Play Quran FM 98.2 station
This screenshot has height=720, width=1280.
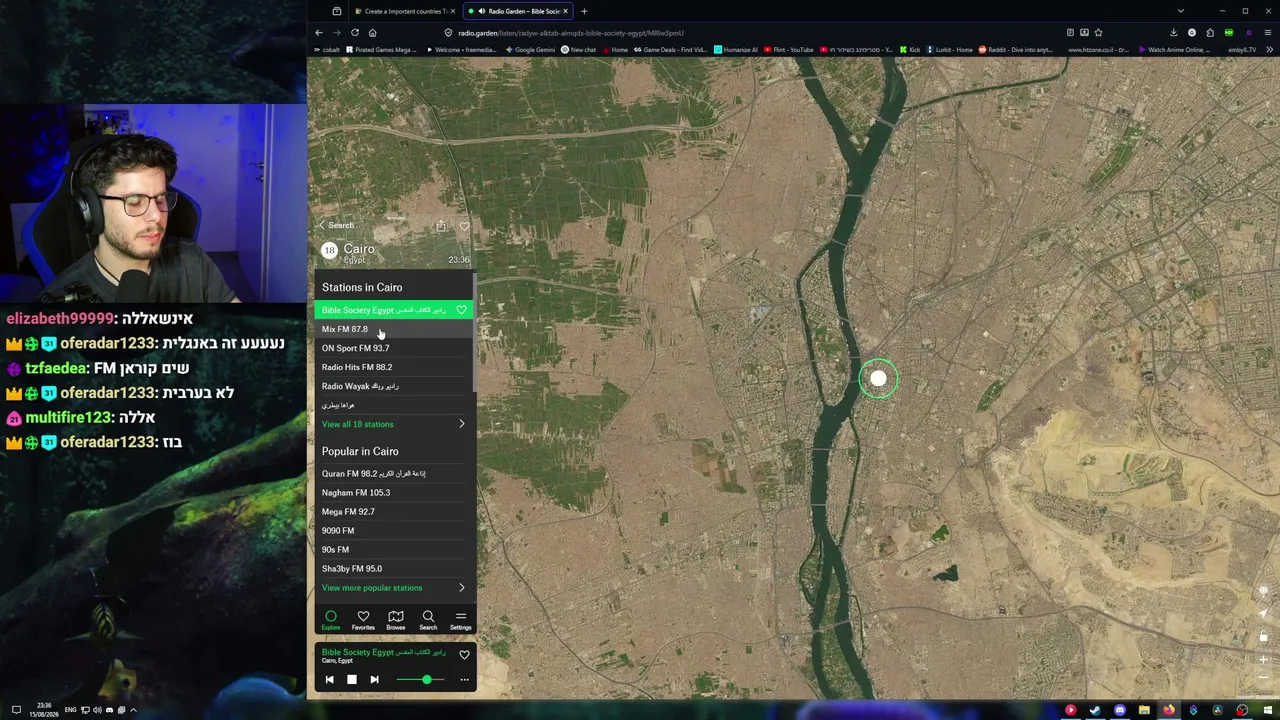click(394, 474)
